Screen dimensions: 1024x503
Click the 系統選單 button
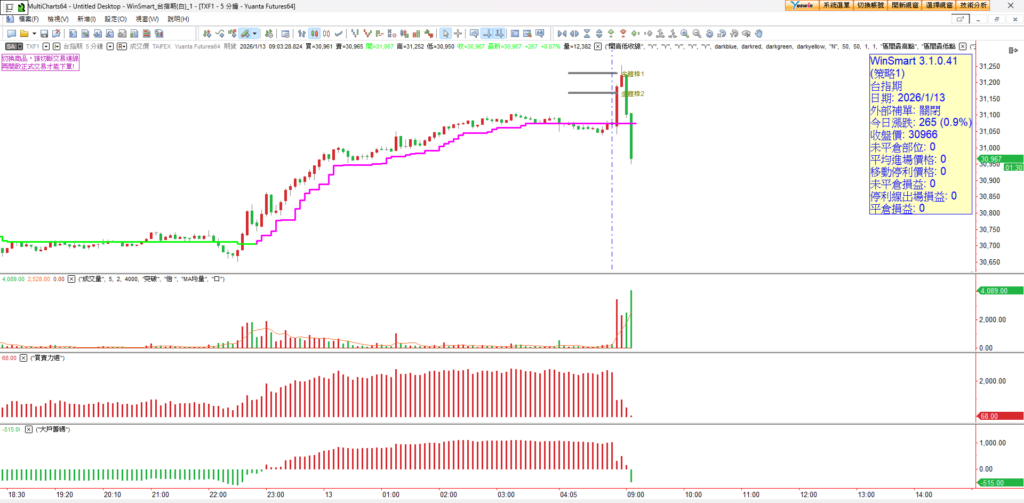pos(834,5)
